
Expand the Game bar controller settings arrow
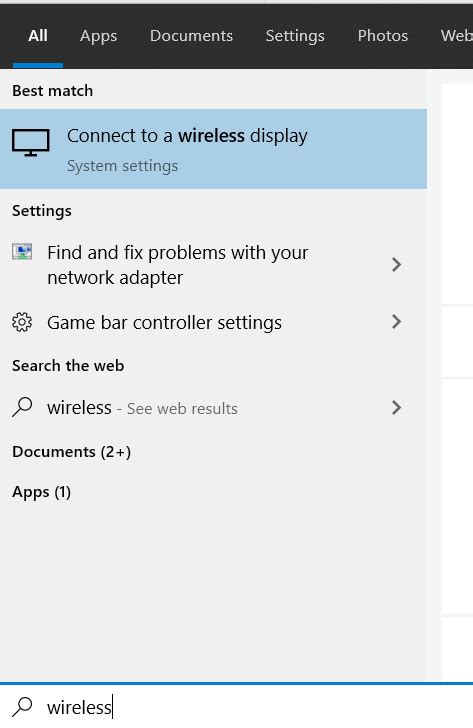tap(396, 322)
